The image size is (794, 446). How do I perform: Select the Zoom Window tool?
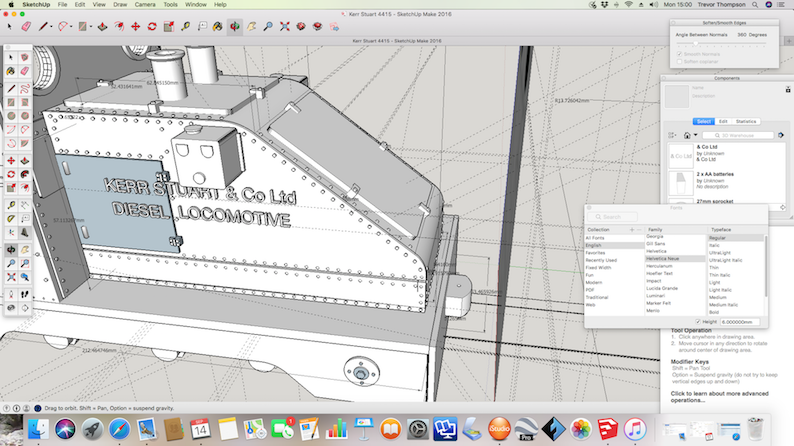[24, 264]
